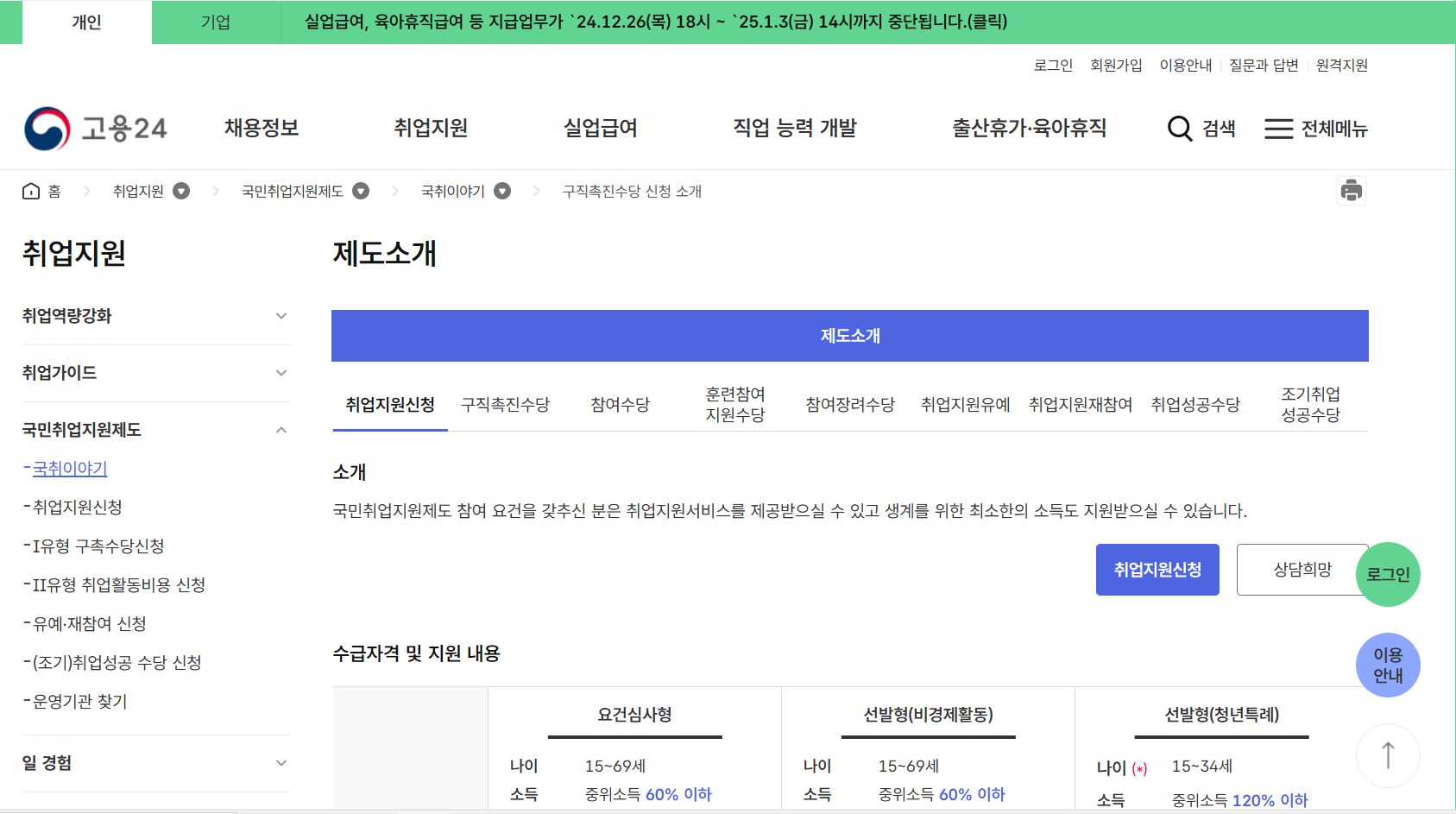Viewport: 1456px width, 814px height.
Task: Go to 운영기관 찾기 in the sidebar
Action: (x=79, y=701)
